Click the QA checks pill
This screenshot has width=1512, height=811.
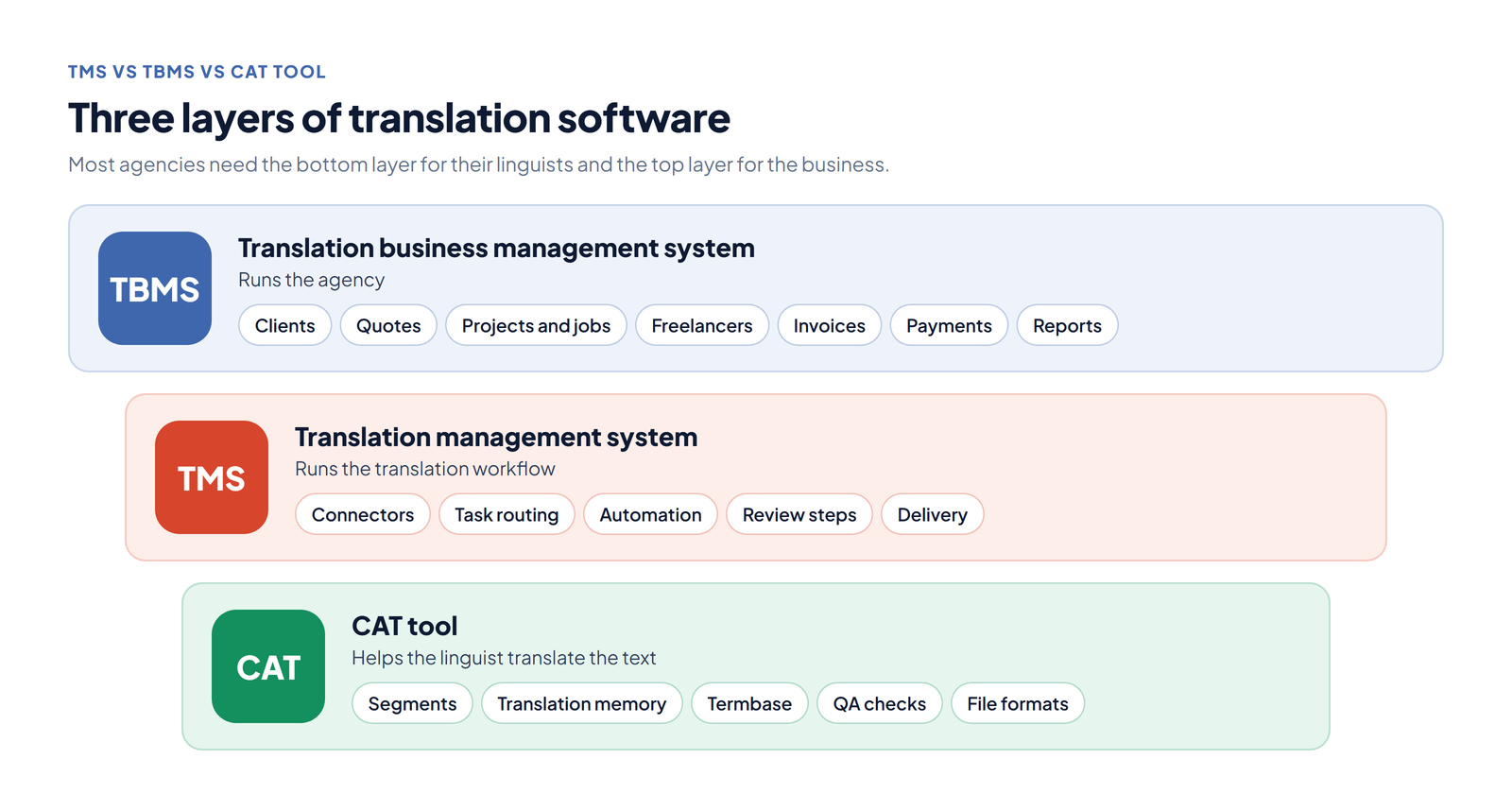pos(880,703)
